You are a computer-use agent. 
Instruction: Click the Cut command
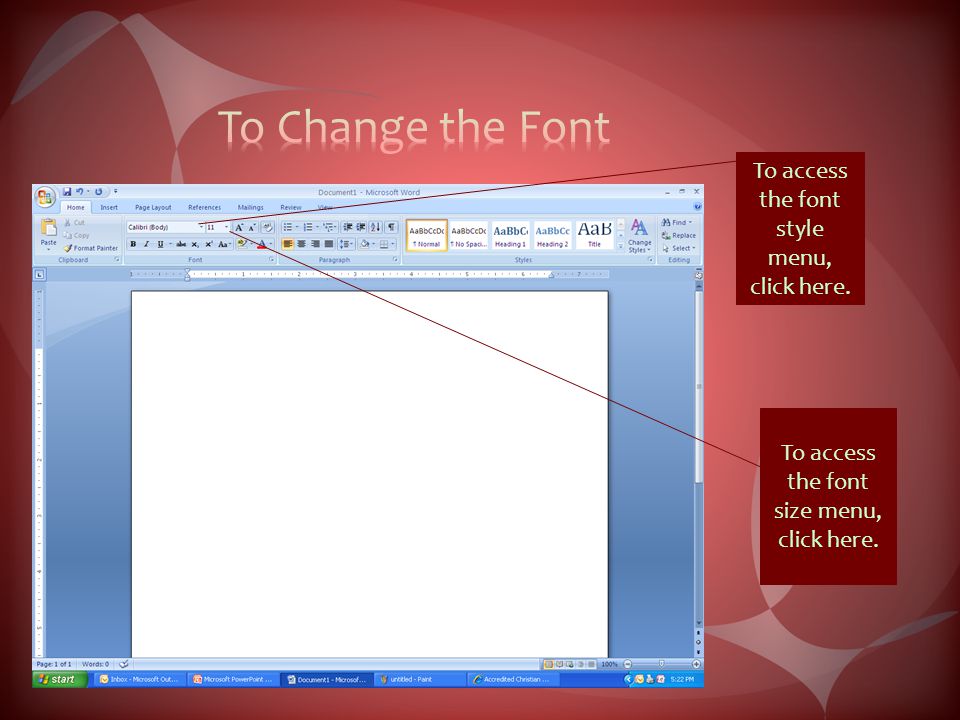(x=75, y=222)
